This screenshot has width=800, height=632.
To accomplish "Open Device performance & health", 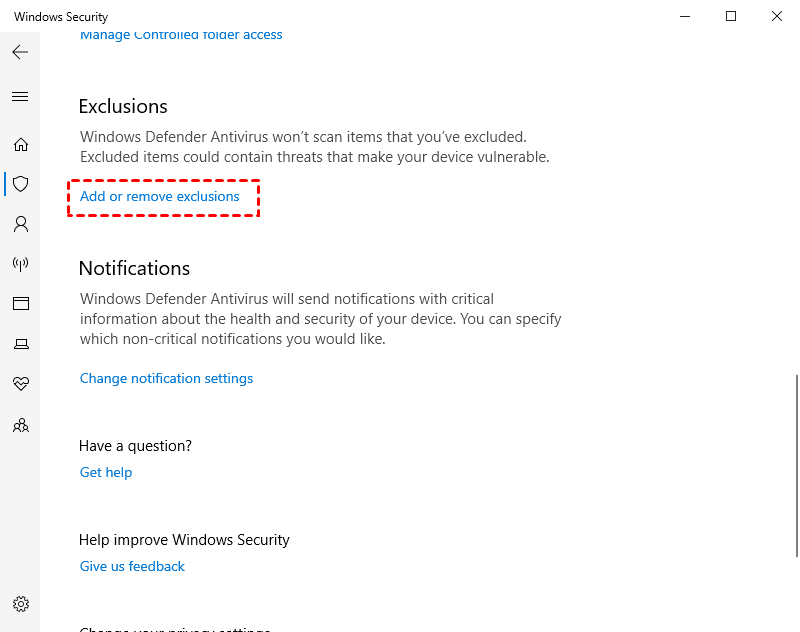I will (20, 383).
